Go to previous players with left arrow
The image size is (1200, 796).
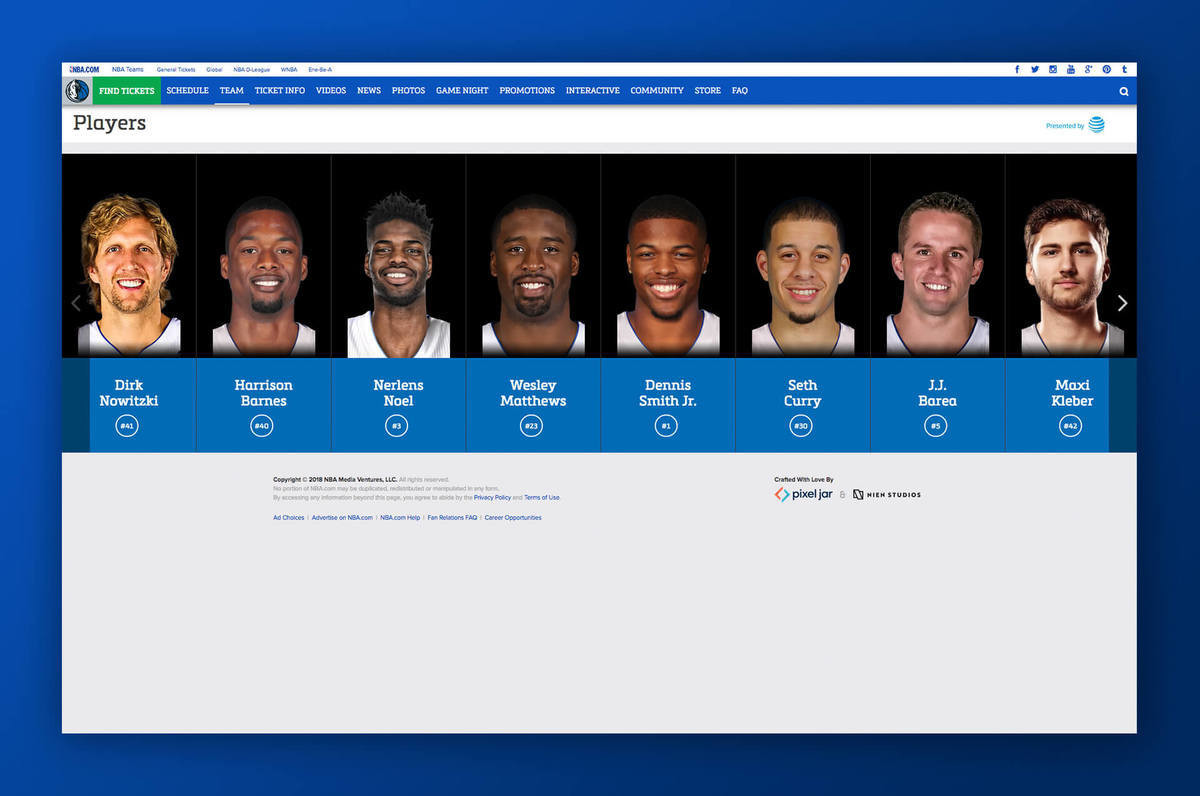pos(76,303)
